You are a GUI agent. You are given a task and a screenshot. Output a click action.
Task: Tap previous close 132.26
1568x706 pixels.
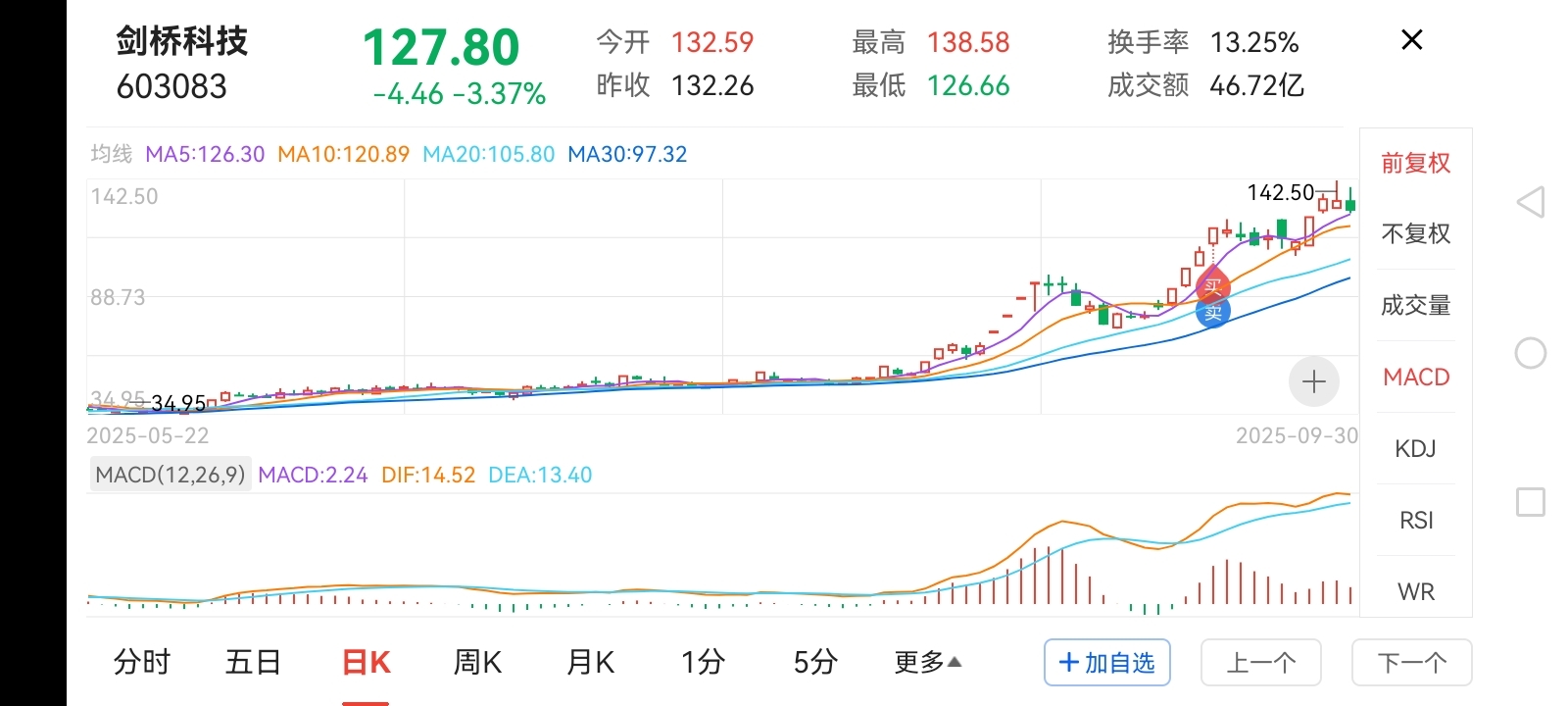pyautogui.click(x=712, y=85)
